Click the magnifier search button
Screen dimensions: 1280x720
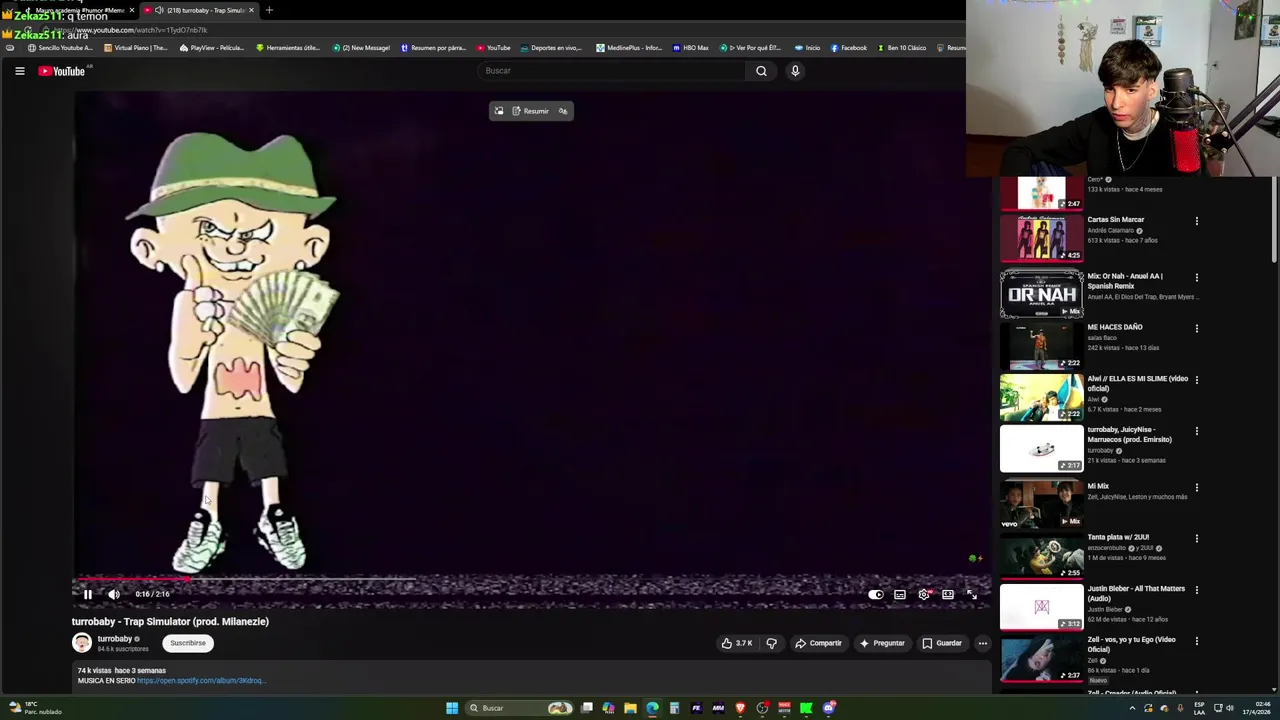tap(761, 71)
